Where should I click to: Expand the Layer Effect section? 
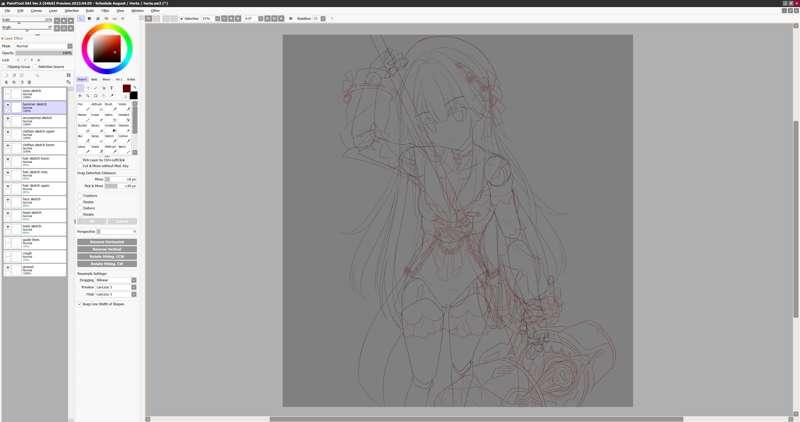(x=13, y=38)
